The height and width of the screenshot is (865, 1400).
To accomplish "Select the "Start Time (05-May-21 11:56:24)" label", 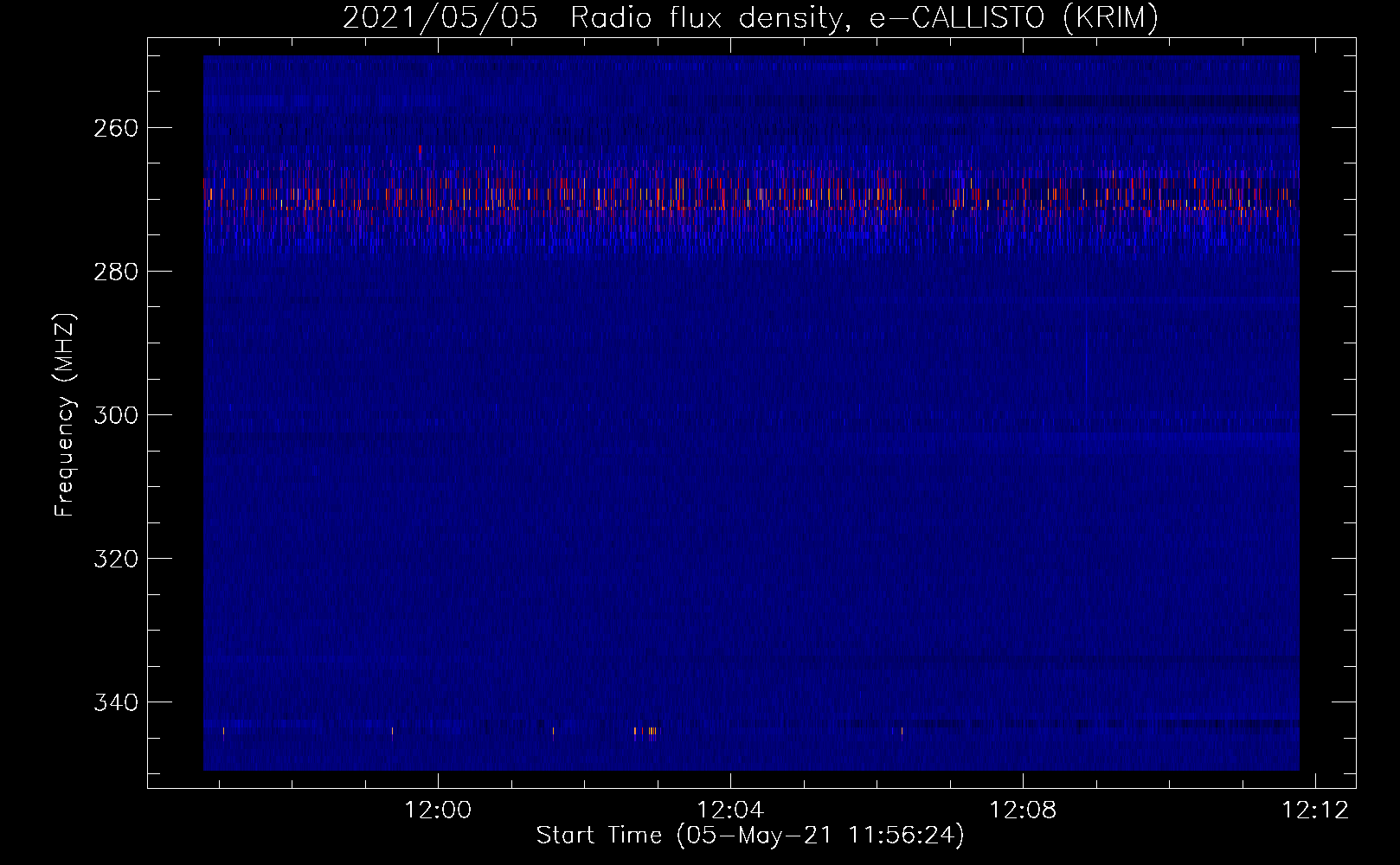I will [750, 836].
